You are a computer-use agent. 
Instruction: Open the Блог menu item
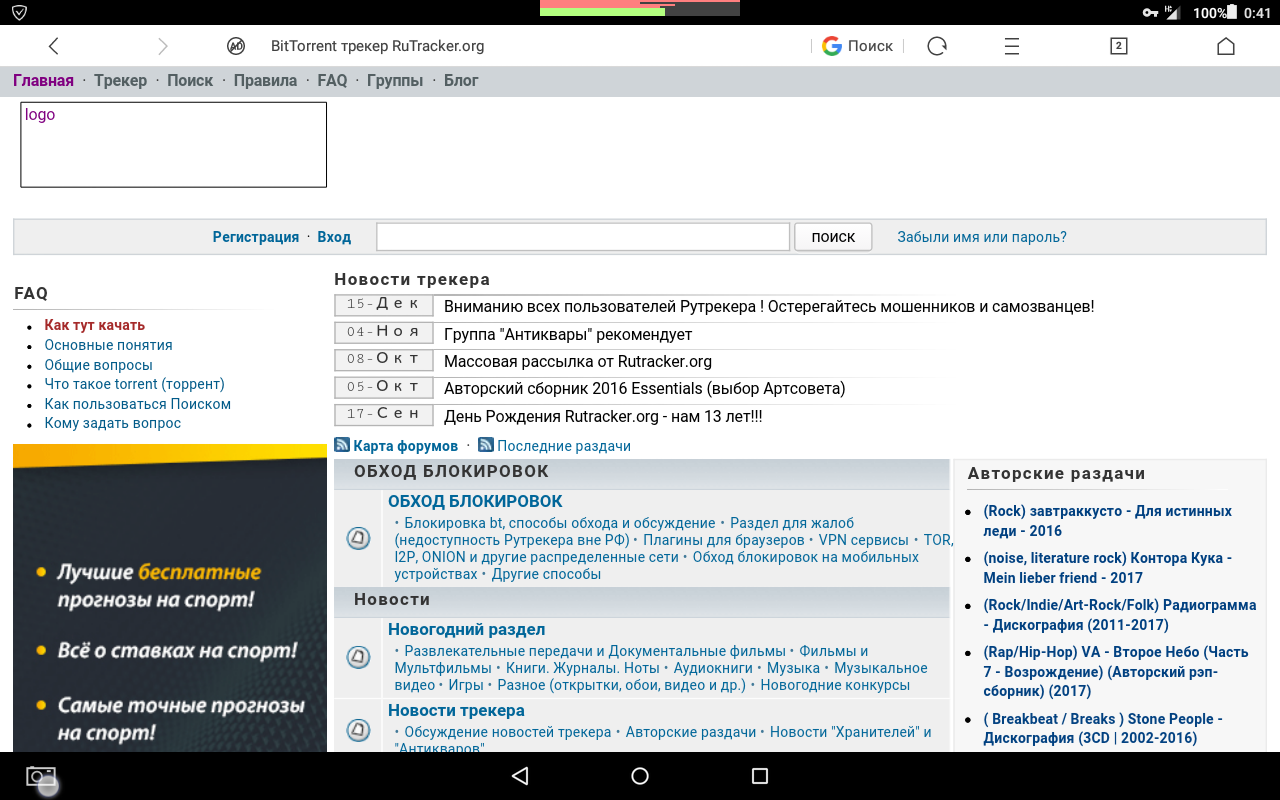461,81
